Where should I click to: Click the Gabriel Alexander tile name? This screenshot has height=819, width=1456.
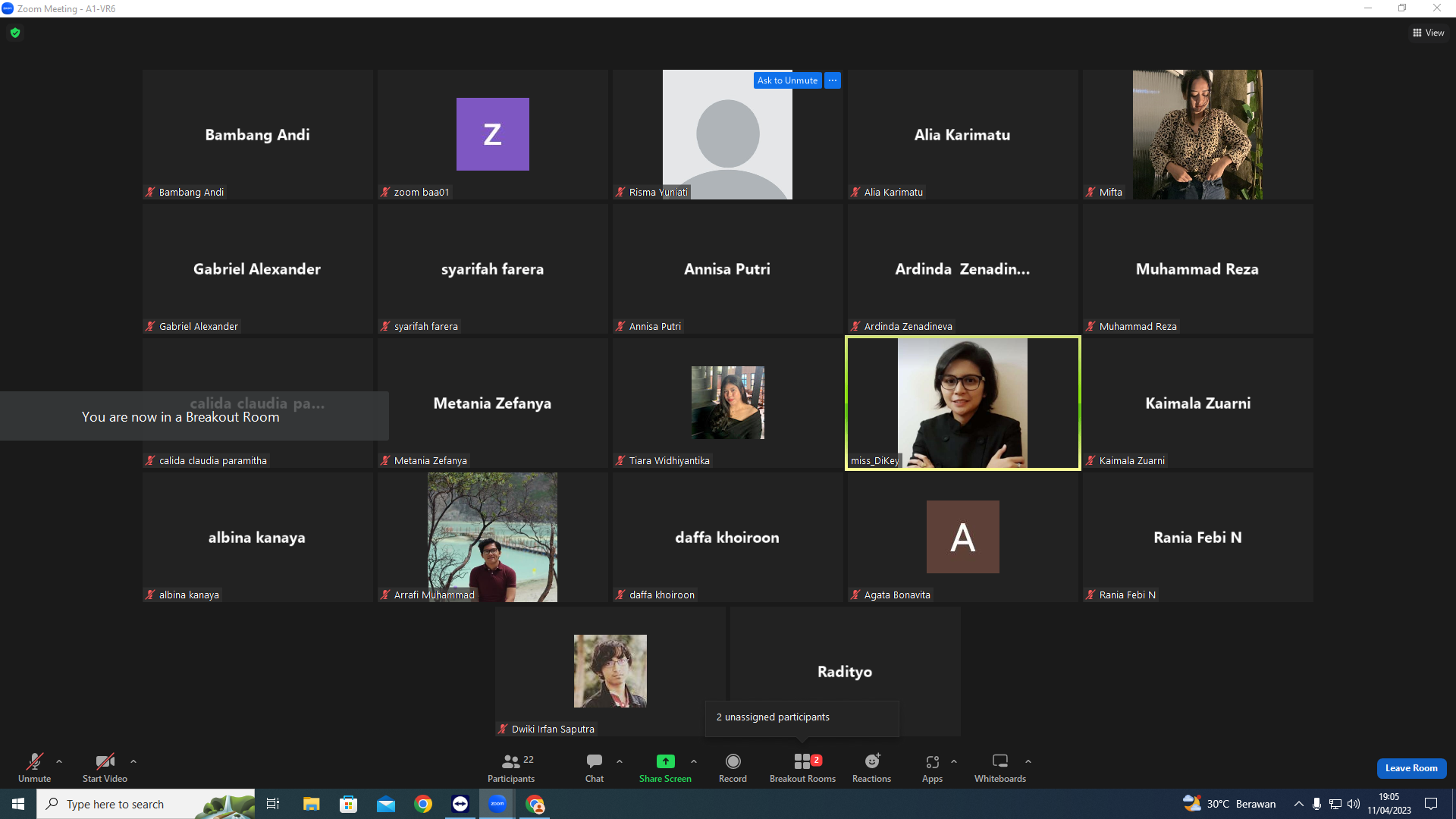pos(257,269)
